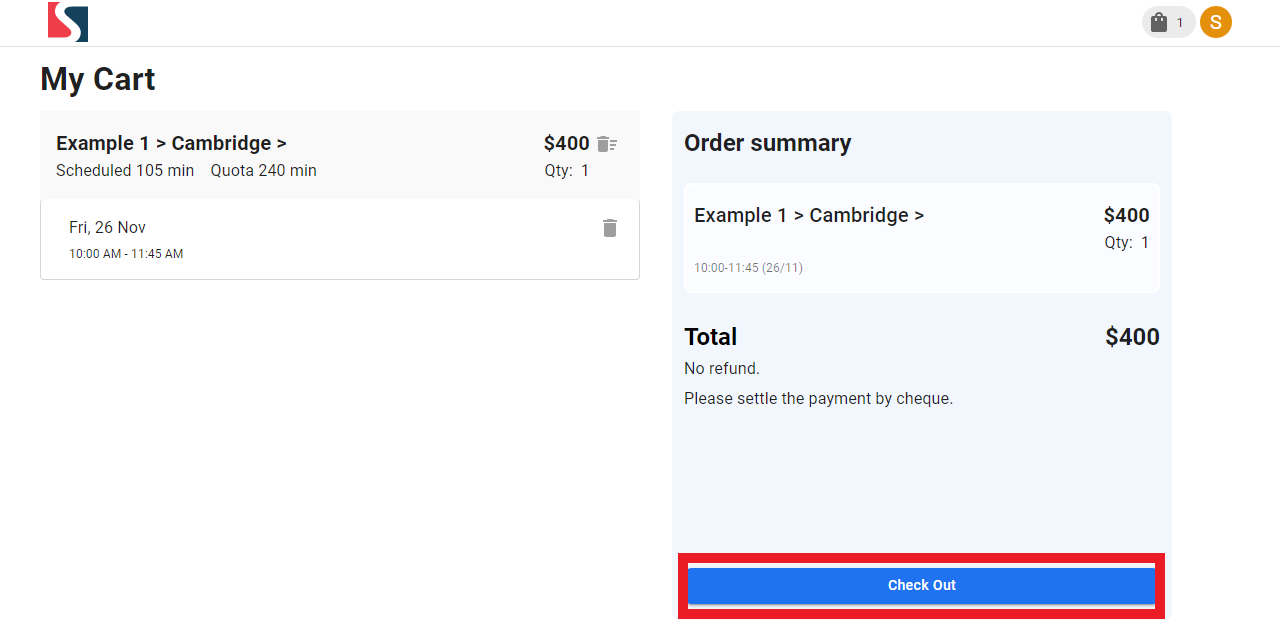The width and height of the screenshot is (1280, 644).
Task: Click the payment by cheque notice
Action: (818, 398)
